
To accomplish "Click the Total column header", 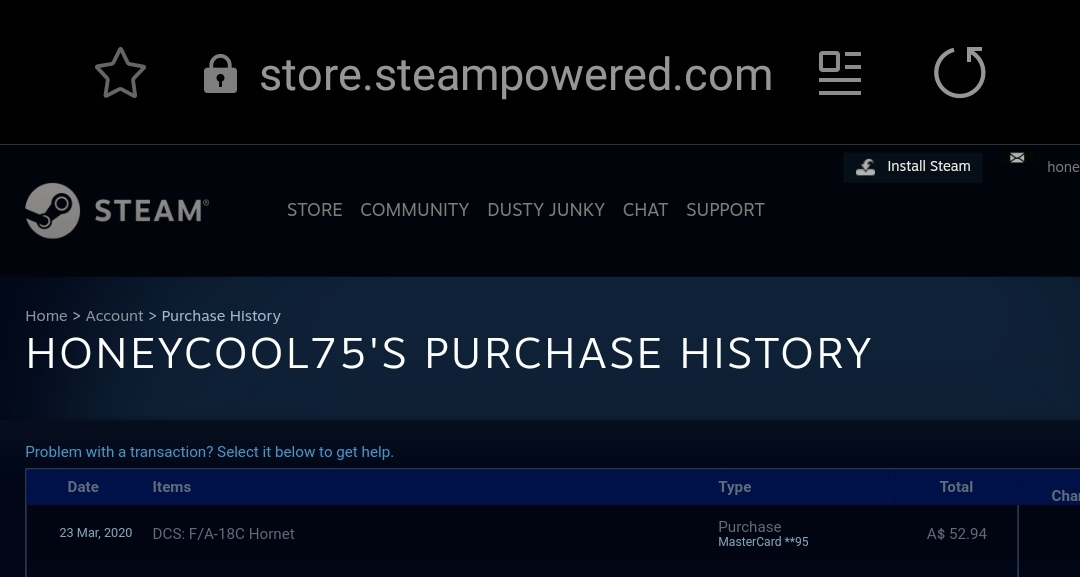I will coord(956,487).
